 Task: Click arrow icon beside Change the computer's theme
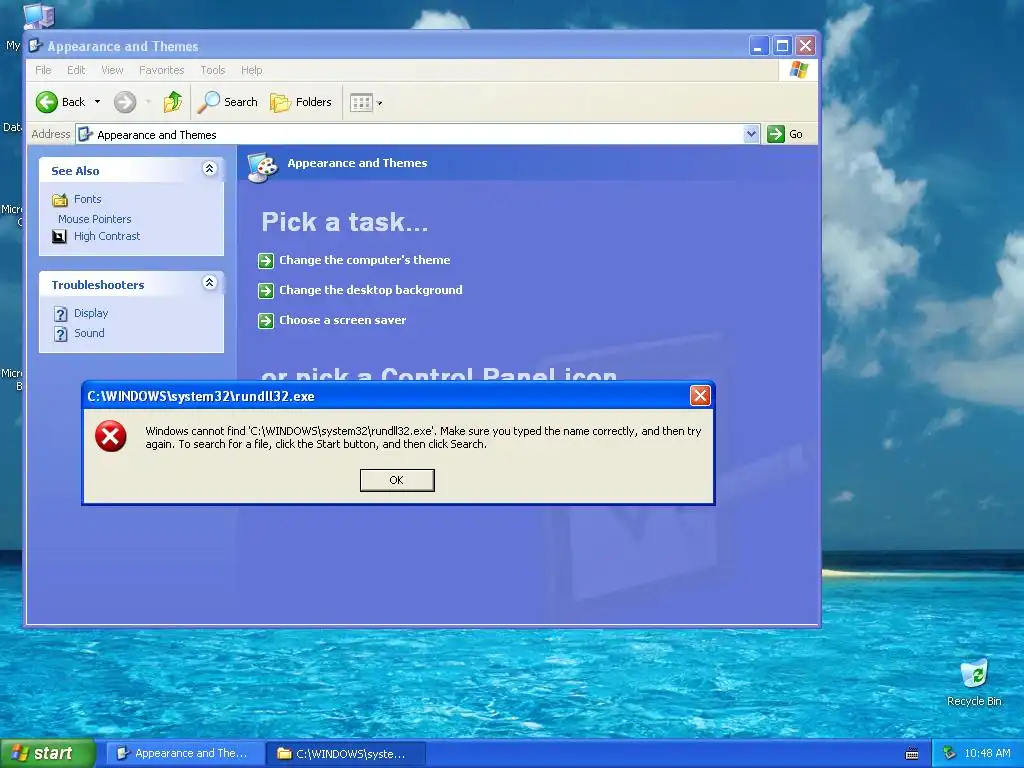pyautogui.click(x=266, y=261)
